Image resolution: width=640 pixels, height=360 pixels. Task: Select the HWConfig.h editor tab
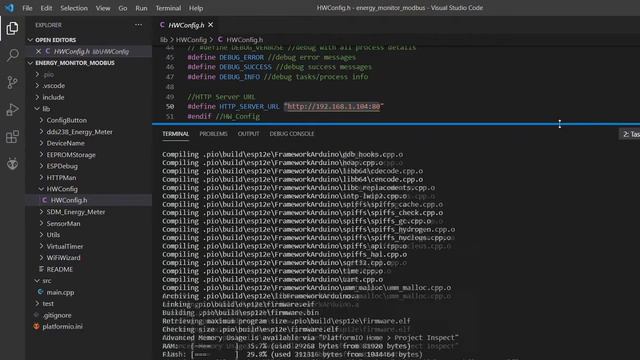[x=187, y=25]
